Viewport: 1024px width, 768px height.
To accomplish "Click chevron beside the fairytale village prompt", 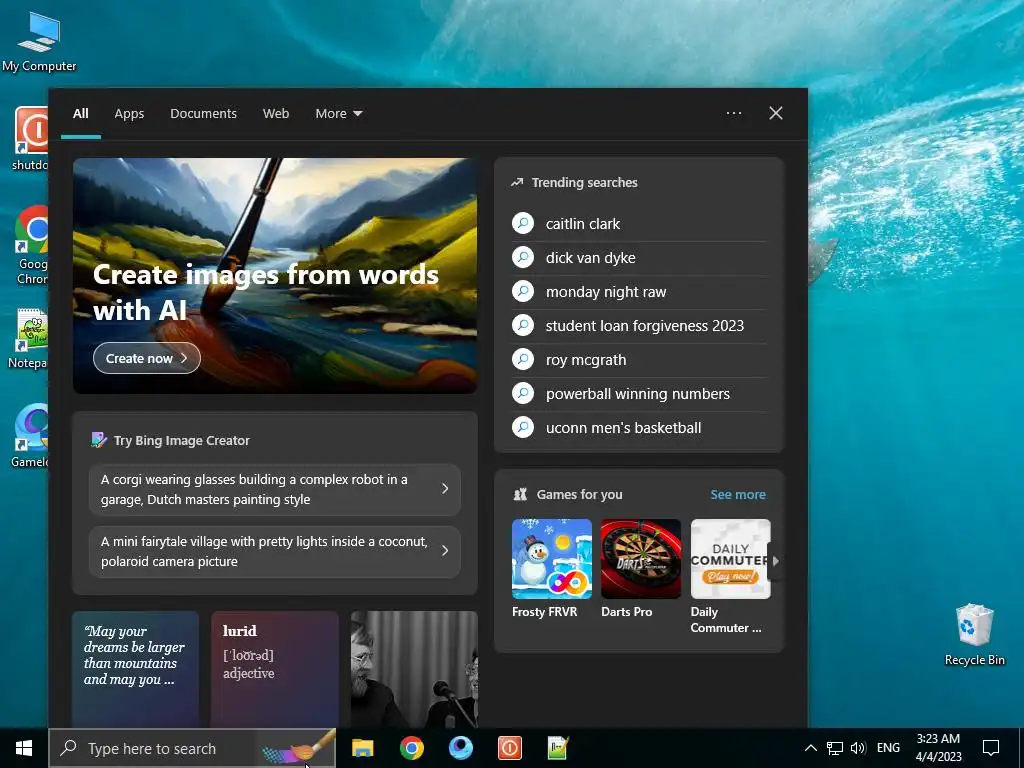I will pos(445,551).
